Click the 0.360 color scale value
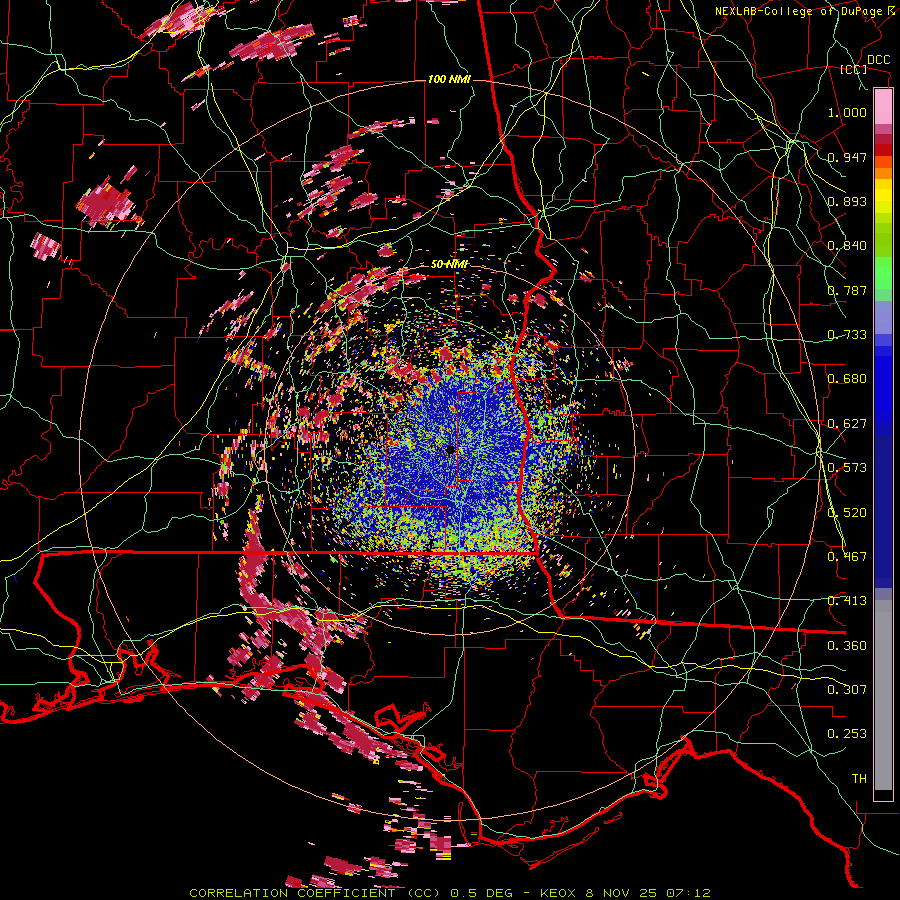Screen dimensions: 900x900 pyautogui.click(x=847, y=646)
